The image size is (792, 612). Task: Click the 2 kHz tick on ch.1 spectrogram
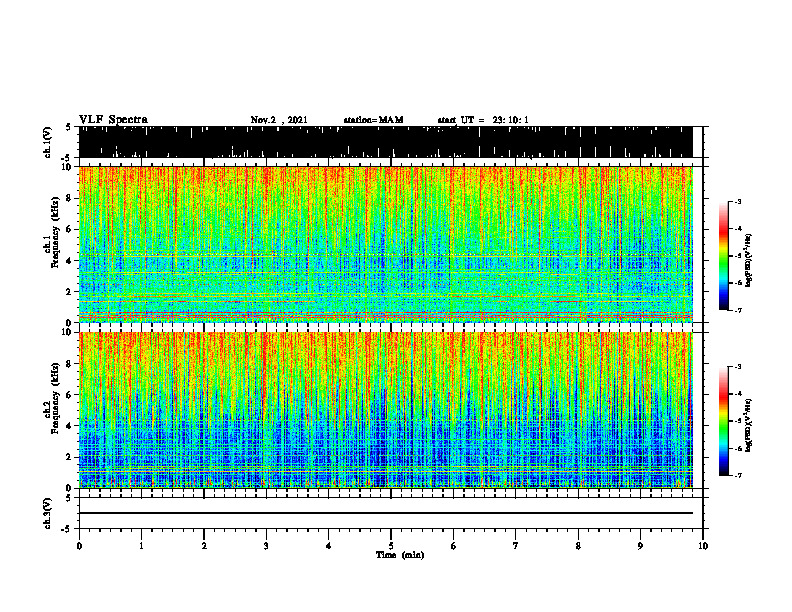coord(69,291)
